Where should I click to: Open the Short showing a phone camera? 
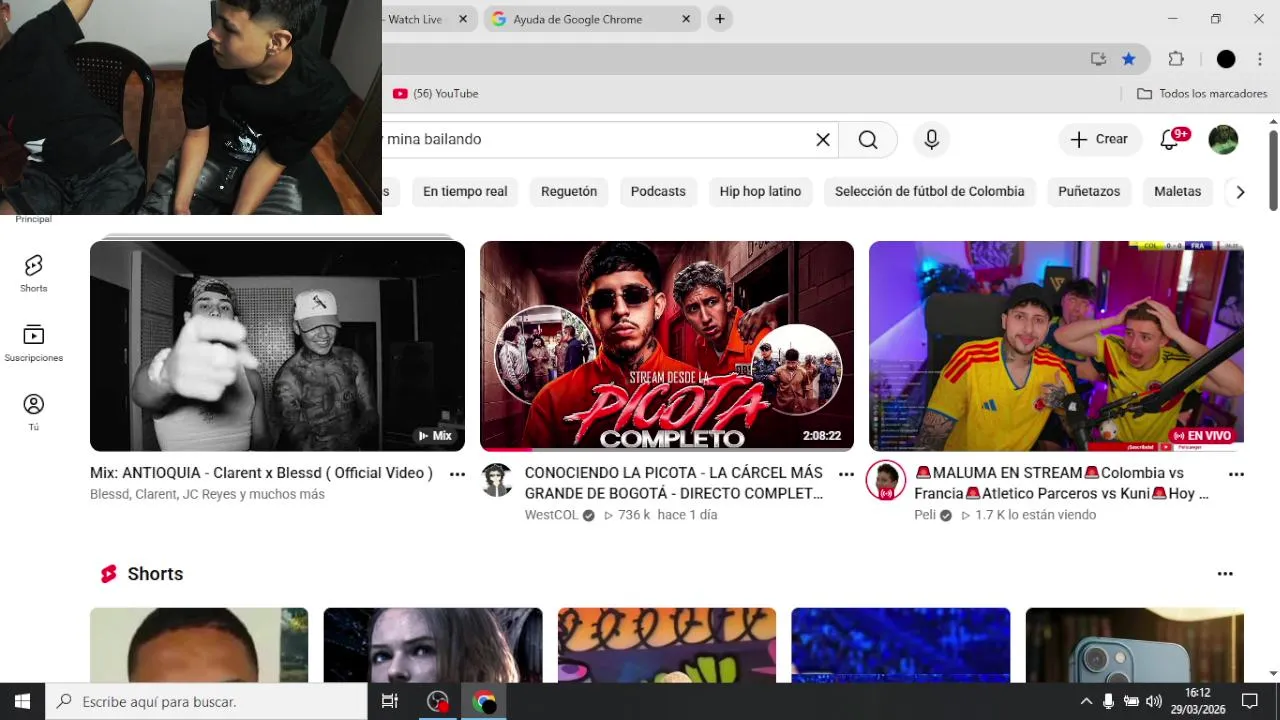click(1134, 645)
